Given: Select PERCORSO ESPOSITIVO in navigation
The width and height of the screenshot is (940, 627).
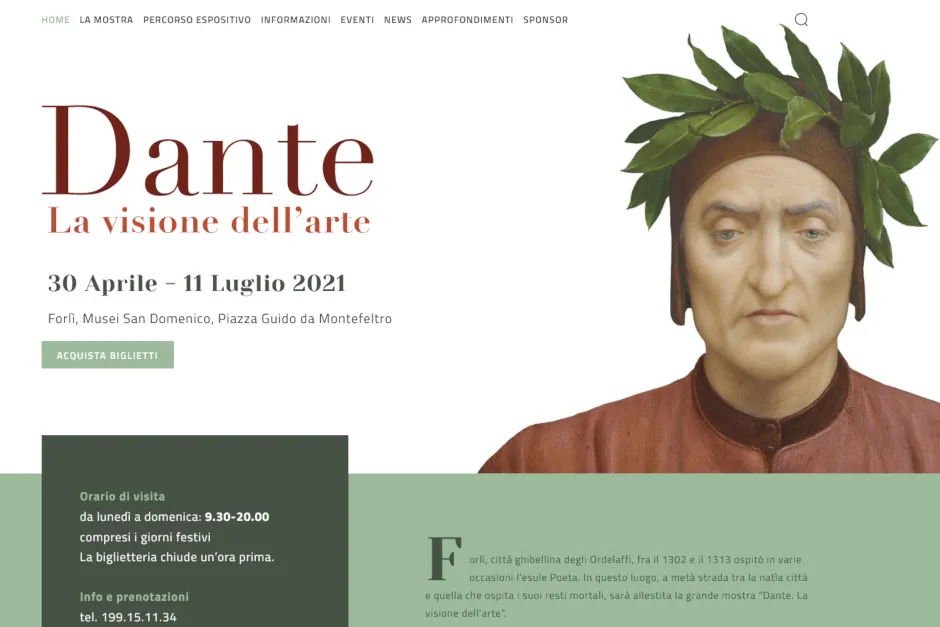Looking at the screenshot, I should click(197, 20).
